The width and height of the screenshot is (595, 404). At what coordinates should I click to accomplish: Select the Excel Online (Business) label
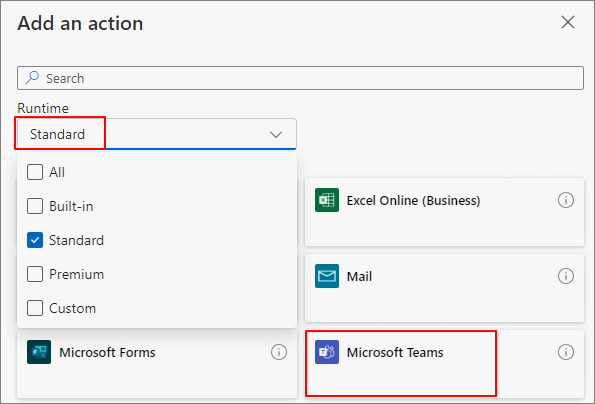(x=414, y=200)
